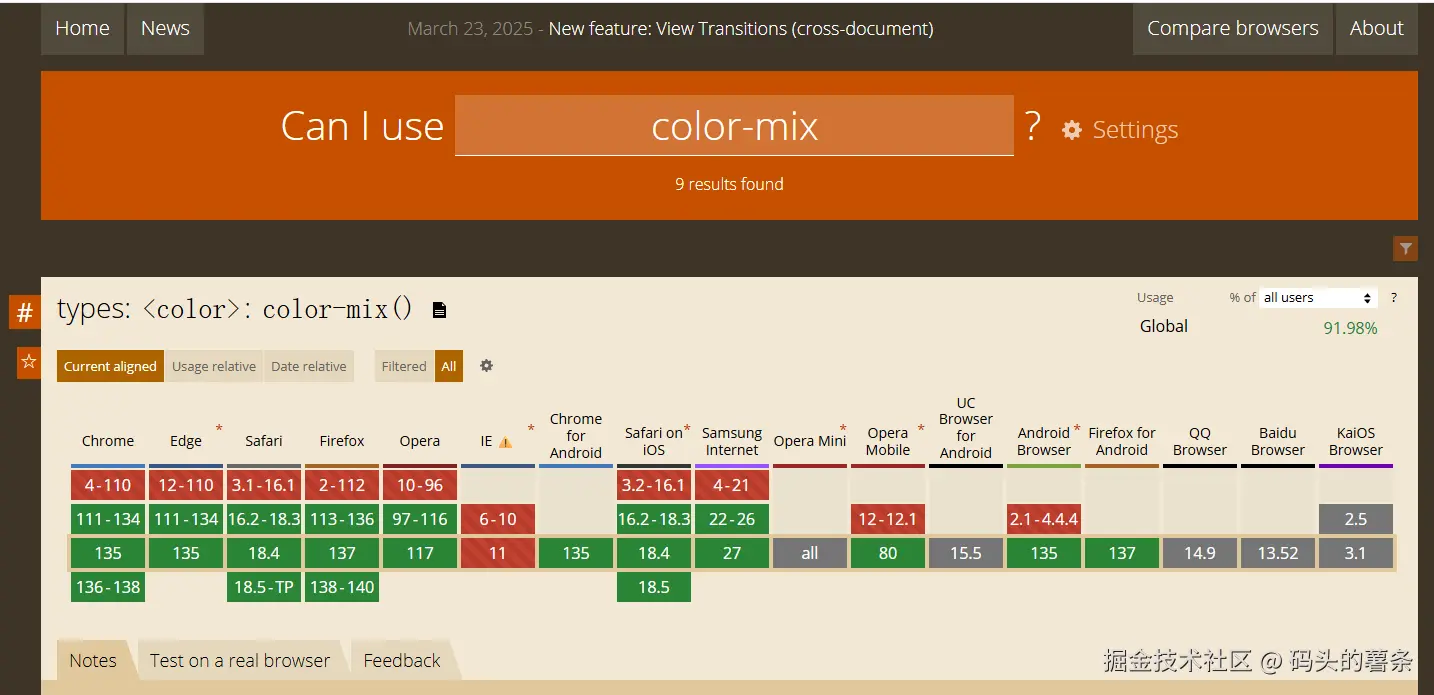Image resolution: width=1434 pixels, height=695 pixels.
Task: Click the Edge column header
Action: (x=186, y=441)
